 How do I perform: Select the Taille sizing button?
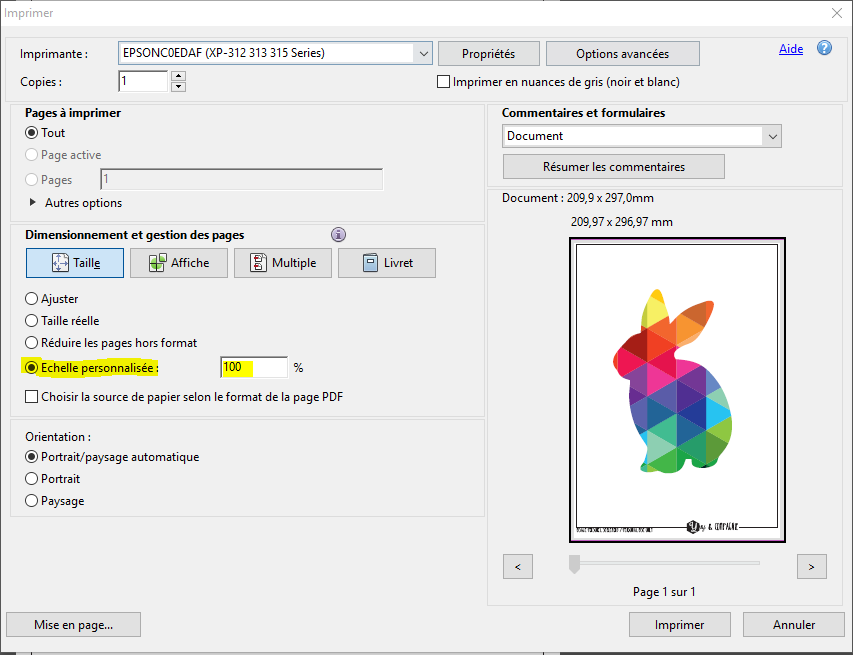pyautogui.click(x=75, y=263)
